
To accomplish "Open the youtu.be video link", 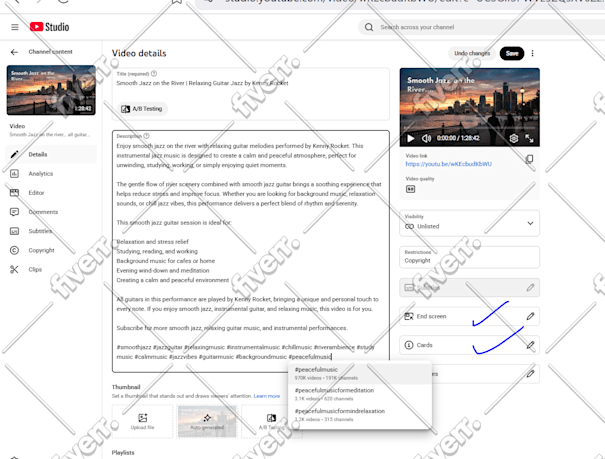I will click(x=448, y=164).
